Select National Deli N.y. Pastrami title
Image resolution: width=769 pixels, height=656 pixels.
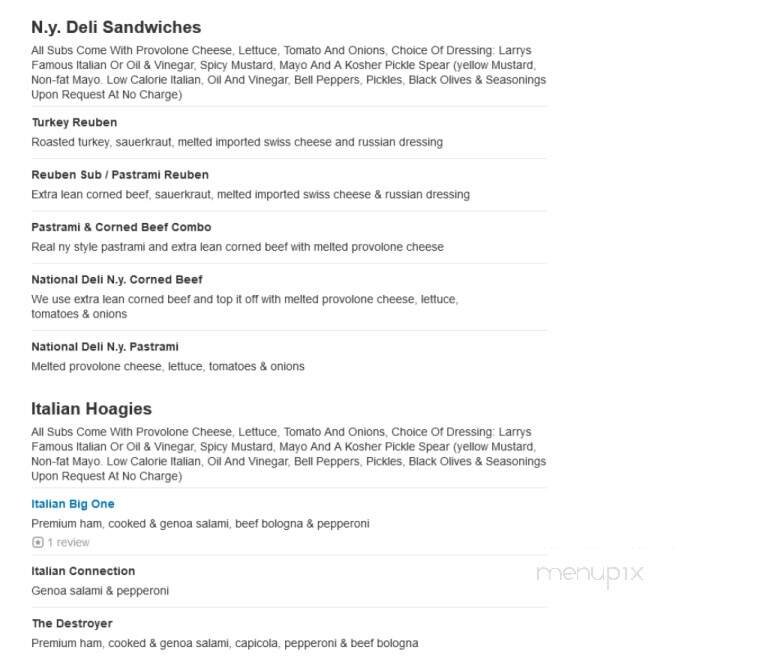point(105,347)
